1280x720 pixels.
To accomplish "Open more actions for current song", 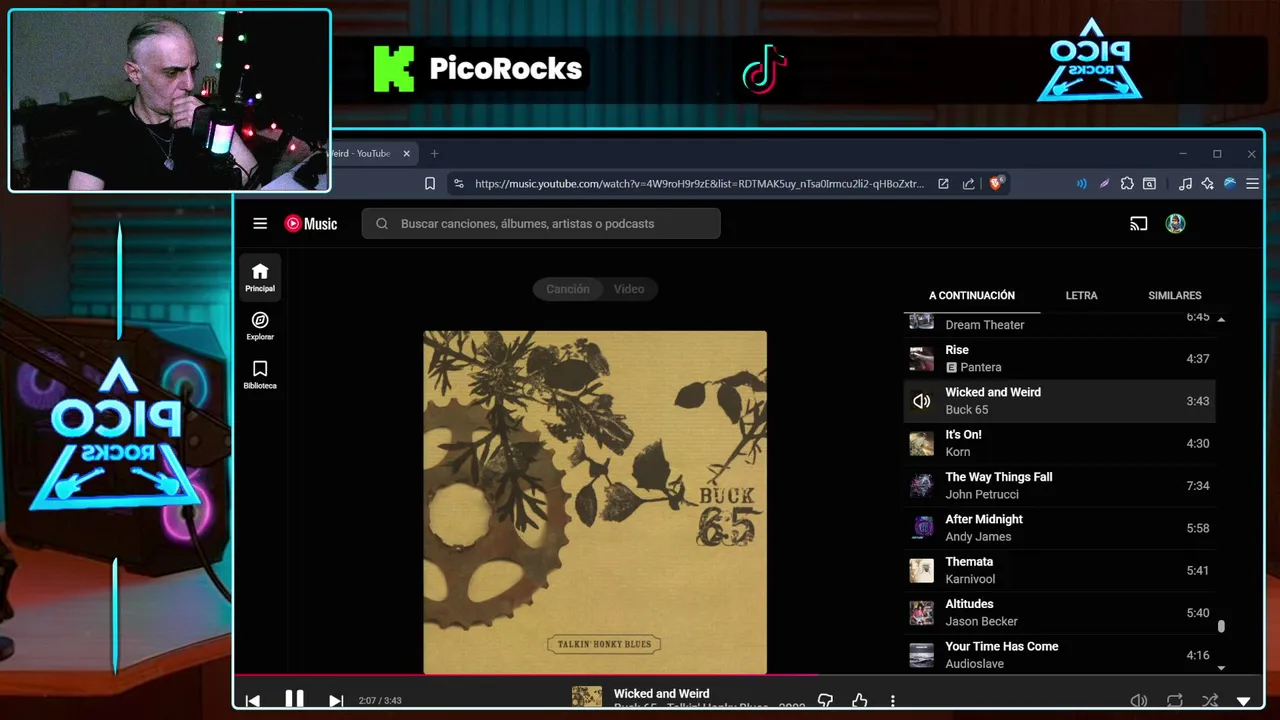I will pyautogui.click(x=892, y=701).
